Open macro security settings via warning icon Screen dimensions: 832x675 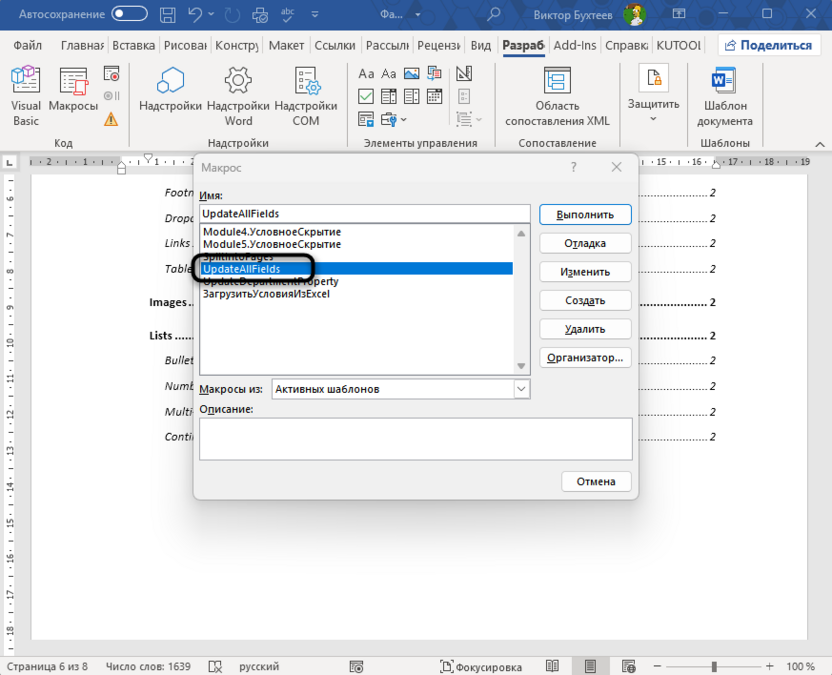tap(111, 118)
